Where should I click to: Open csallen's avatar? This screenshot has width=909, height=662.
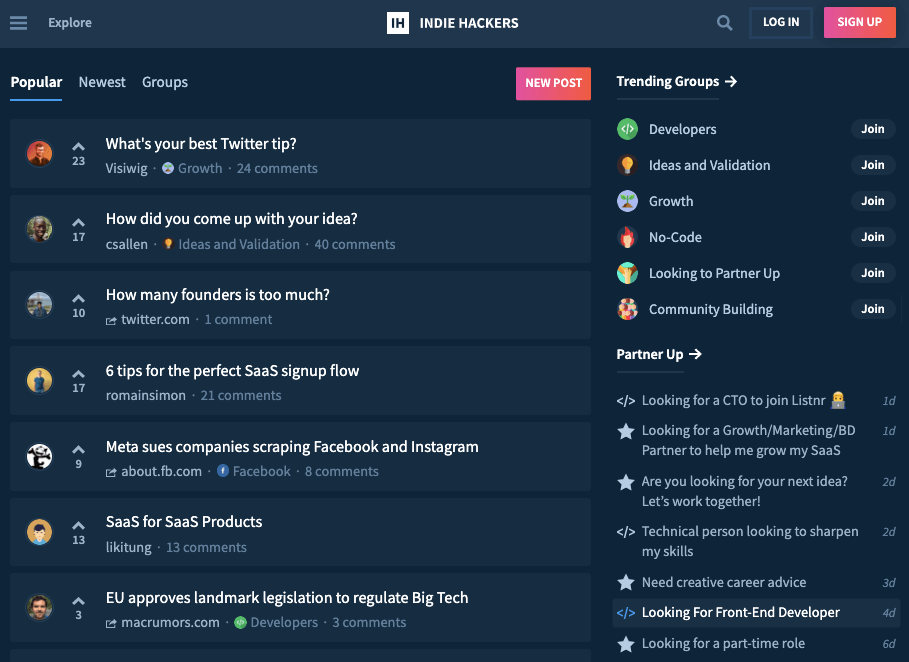coord(39,229)
